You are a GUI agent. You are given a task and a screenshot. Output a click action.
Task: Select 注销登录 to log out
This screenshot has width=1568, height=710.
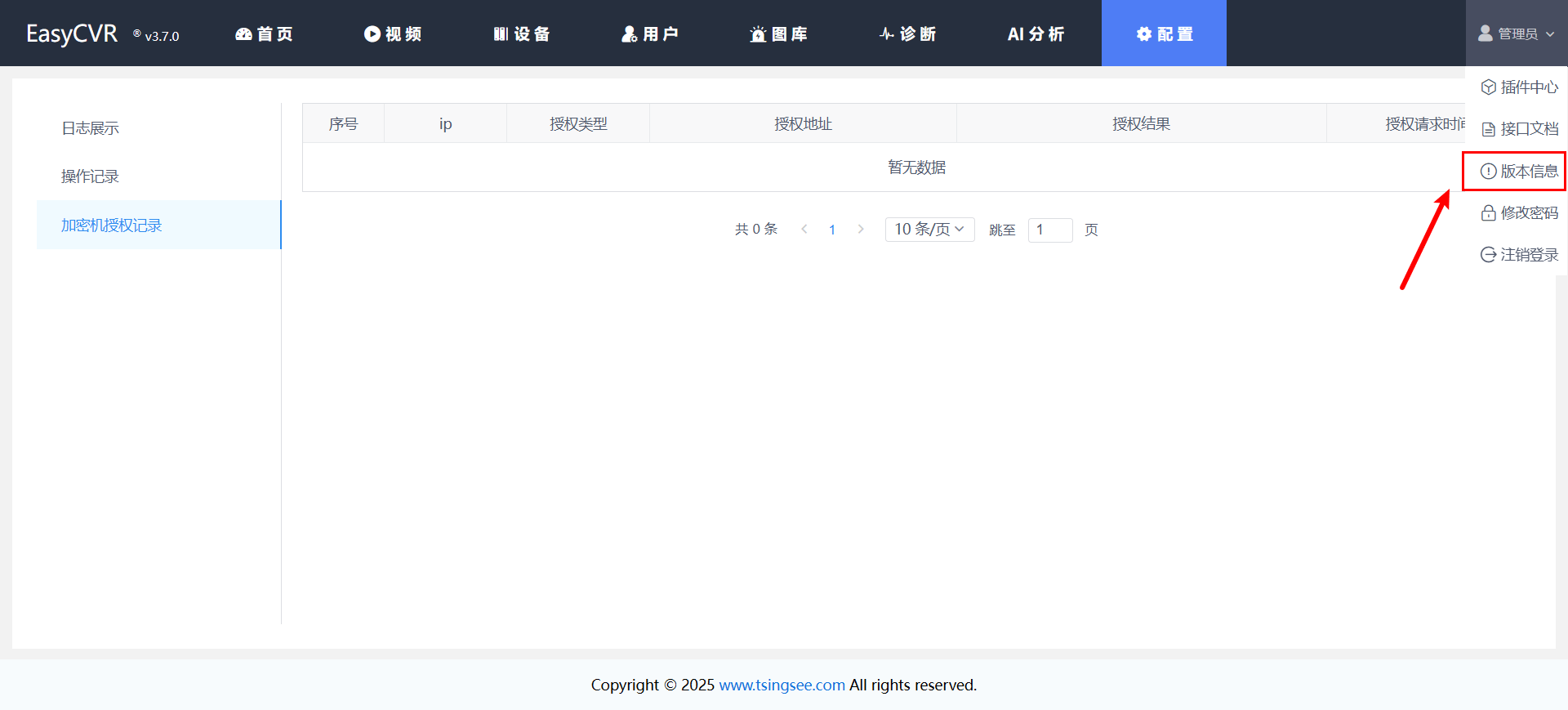tap(1519, 255)
